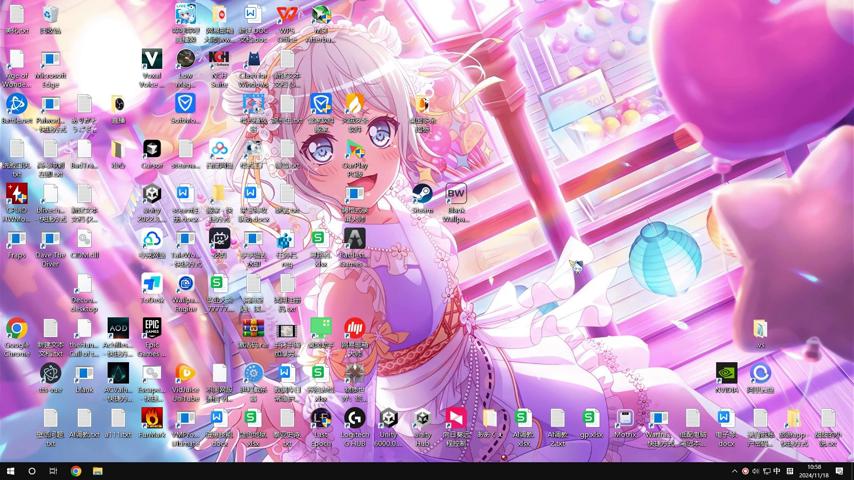Select the NVIDIA desktop shortcut
The image size is (854, 480).
(726, 373)
